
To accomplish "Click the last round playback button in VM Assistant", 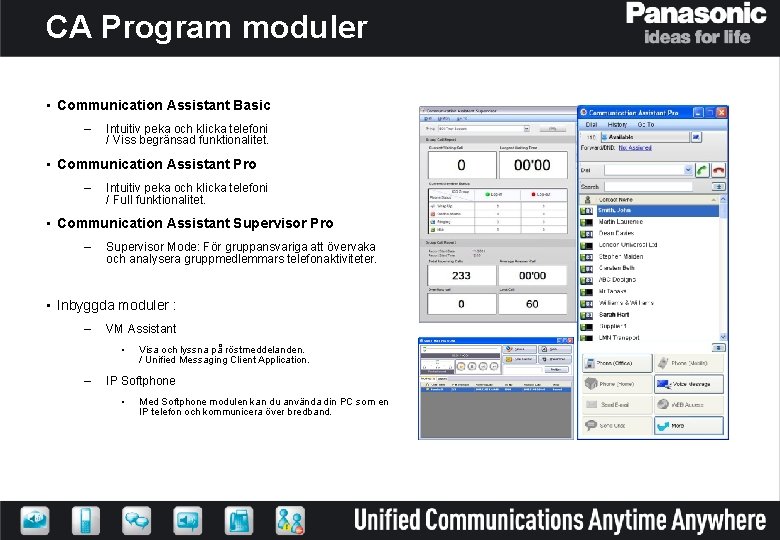I will (494, 366).
